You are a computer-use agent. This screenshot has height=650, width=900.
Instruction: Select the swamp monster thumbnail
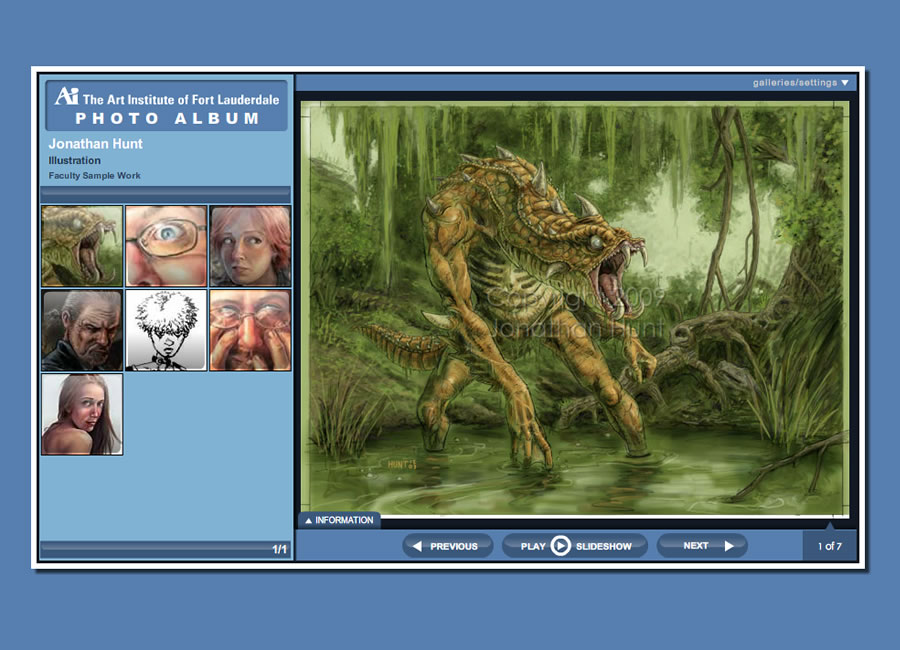pyautogui.click(x=82, y=246)
